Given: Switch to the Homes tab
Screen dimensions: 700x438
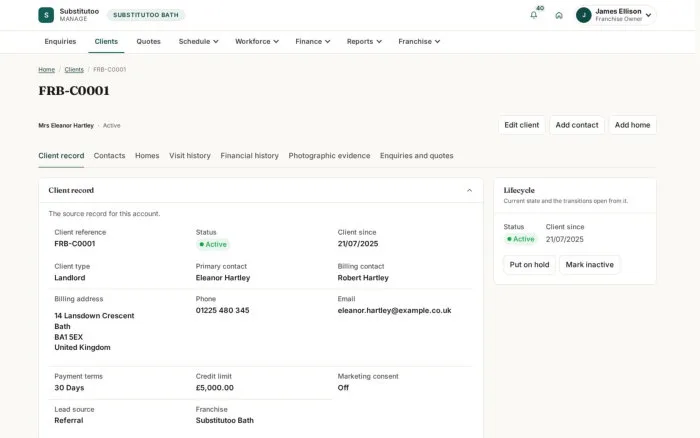Looking at the screenshot, I should 147,156.
